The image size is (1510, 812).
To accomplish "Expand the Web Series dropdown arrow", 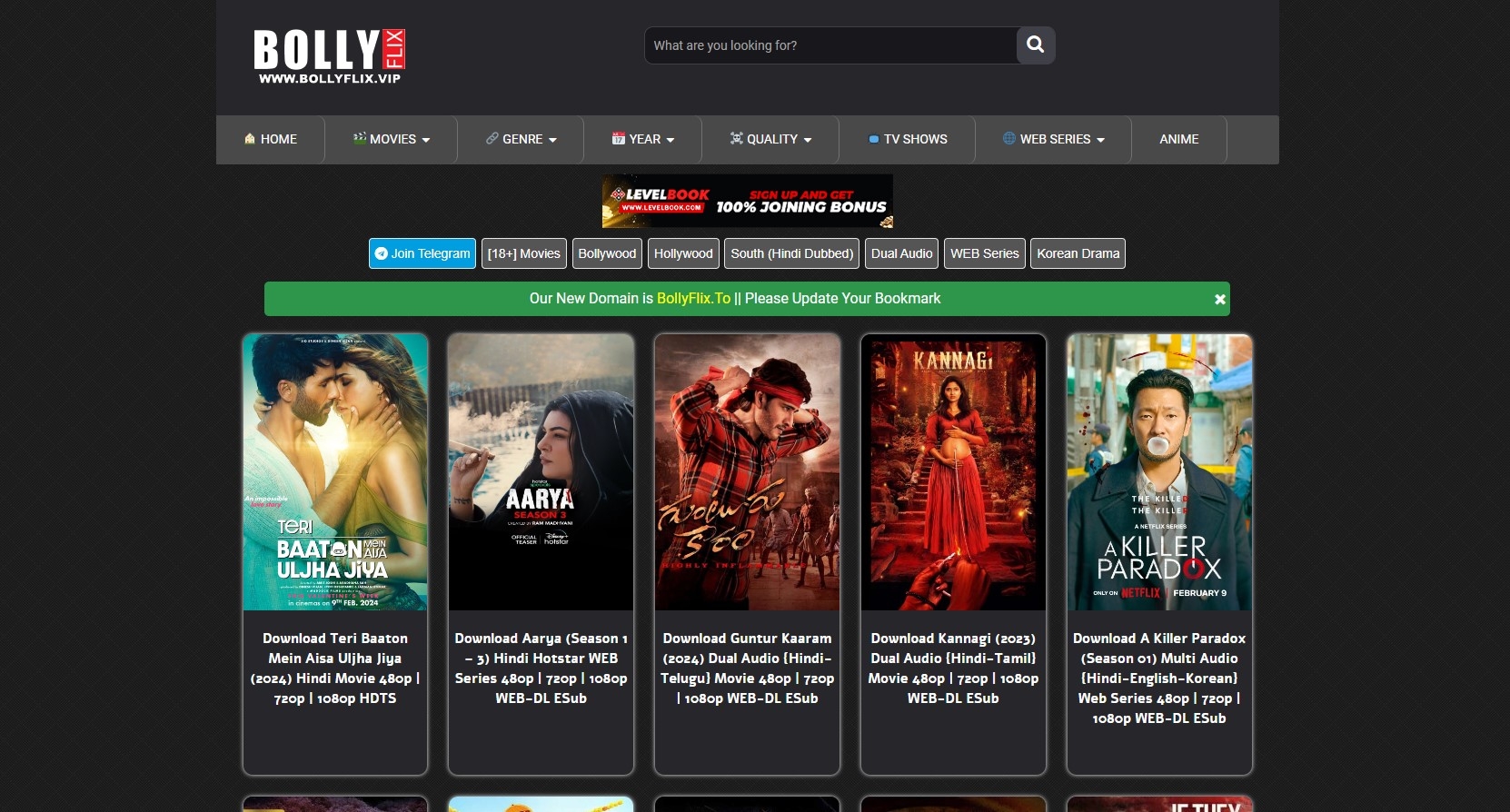I will coord(1101,140).
